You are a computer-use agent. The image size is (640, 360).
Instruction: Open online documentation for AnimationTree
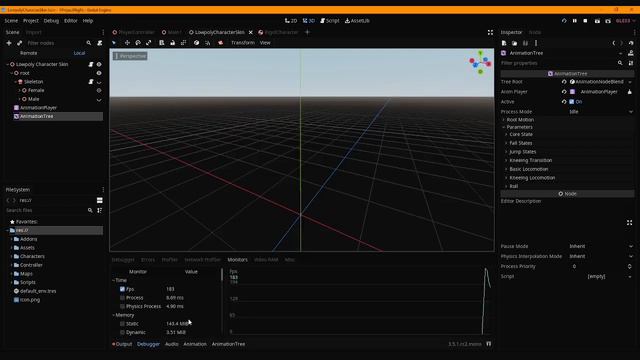(631, 53)
